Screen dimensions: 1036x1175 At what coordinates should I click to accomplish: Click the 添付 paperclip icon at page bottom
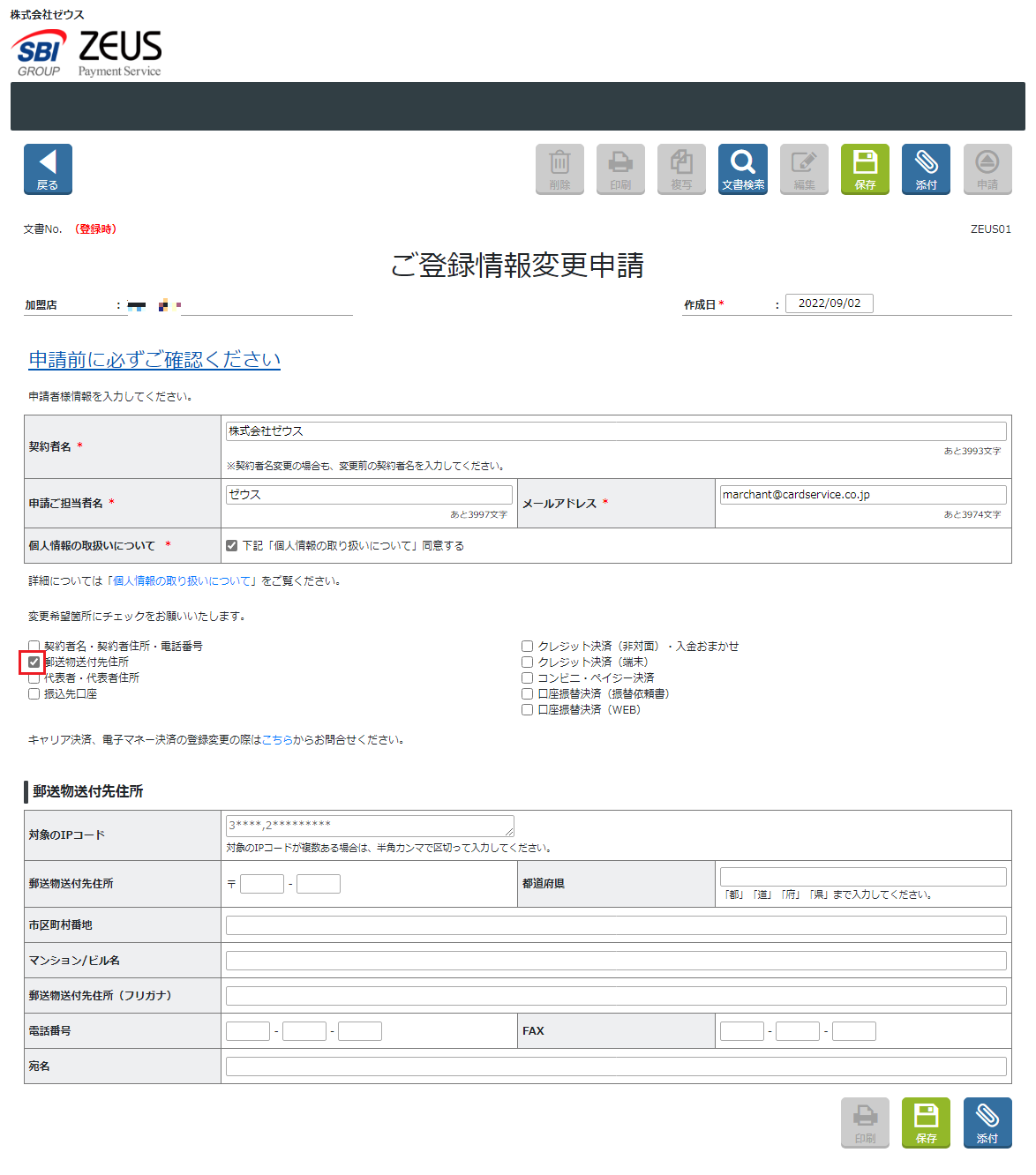pyautogui.click(x=987, y=1123)
